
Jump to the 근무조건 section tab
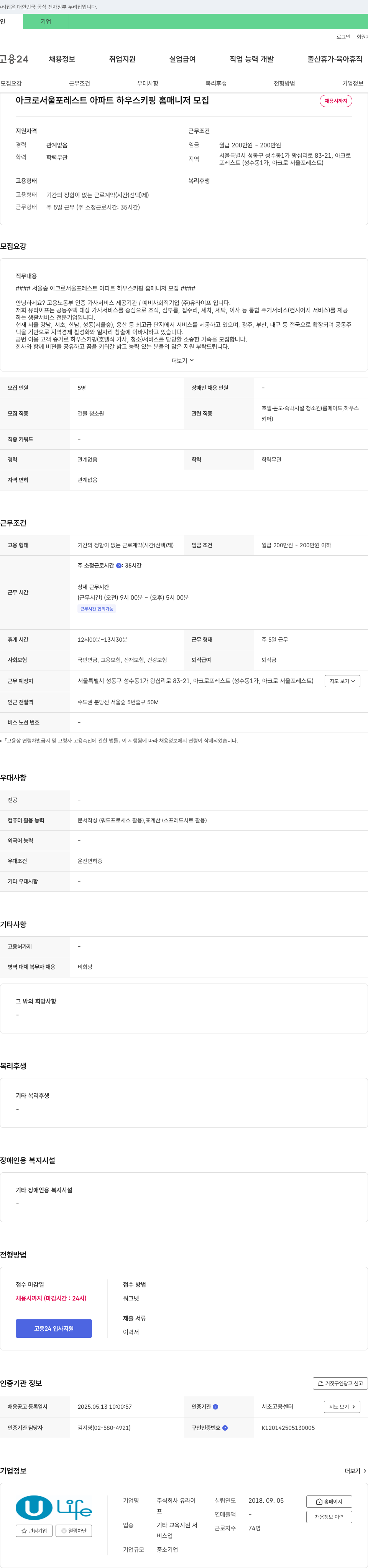(x=79, y=83)
